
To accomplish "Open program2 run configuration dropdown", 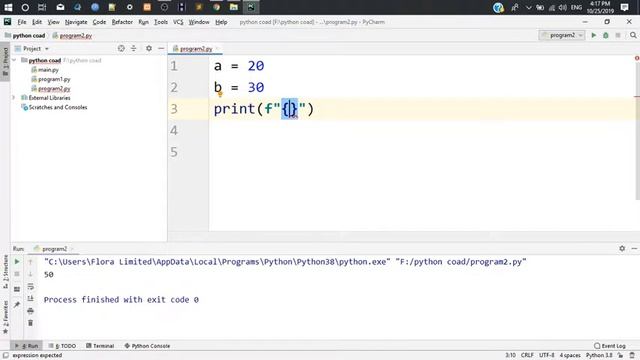I will coord(562,36).
